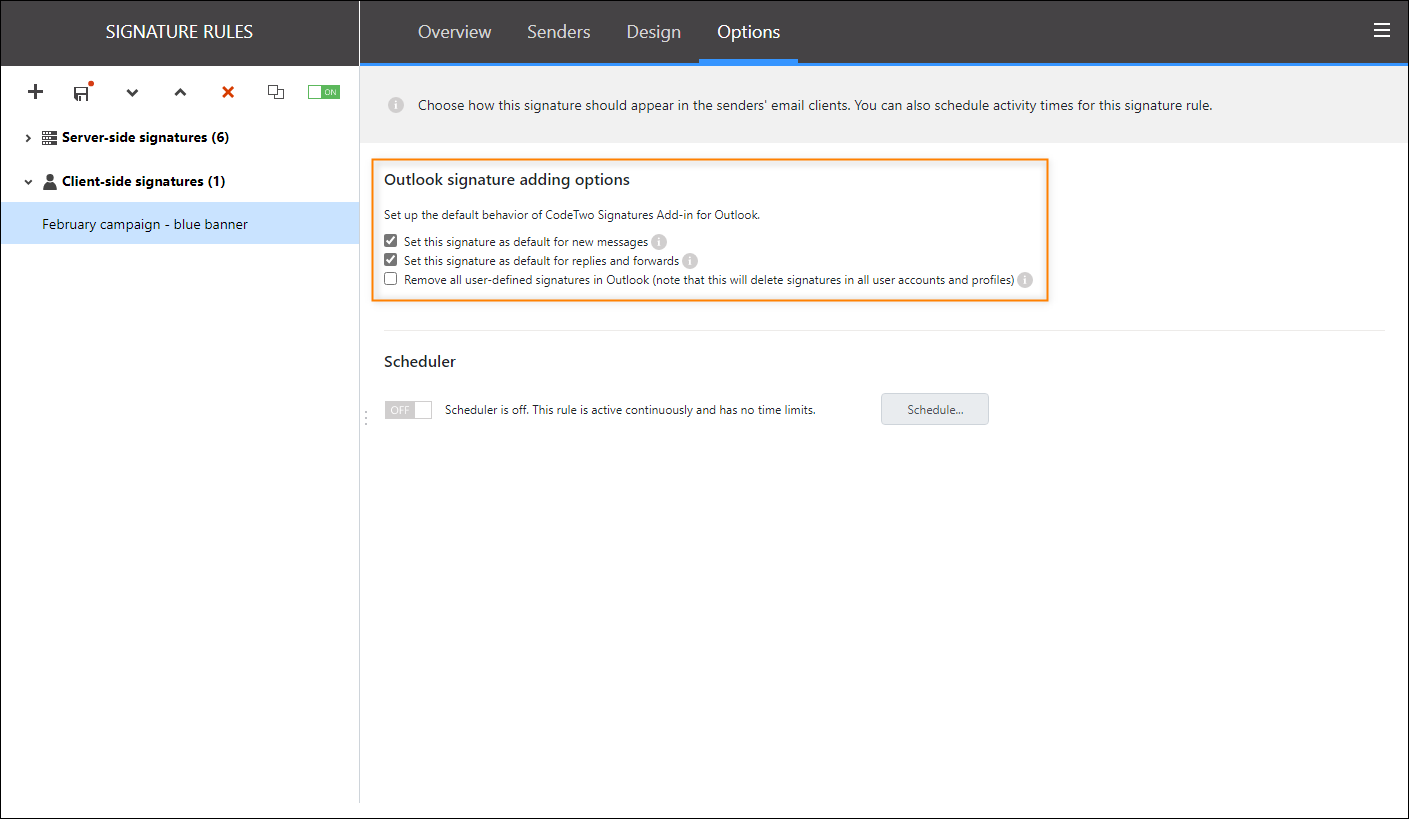The height and width of the screenshot is (819, 1409).
Task: Expand the Server-side signatures group
Action: point(28,138)
